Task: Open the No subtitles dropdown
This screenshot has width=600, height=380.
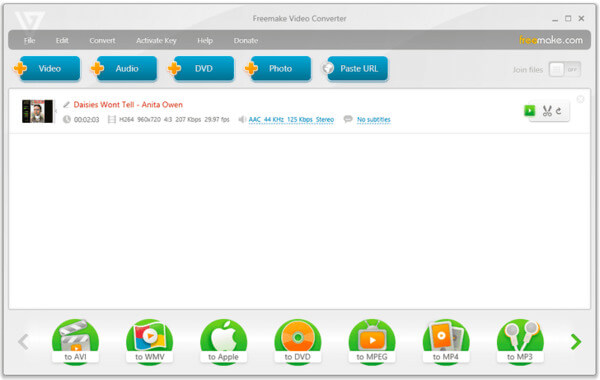Action: (x=374, y=120)
